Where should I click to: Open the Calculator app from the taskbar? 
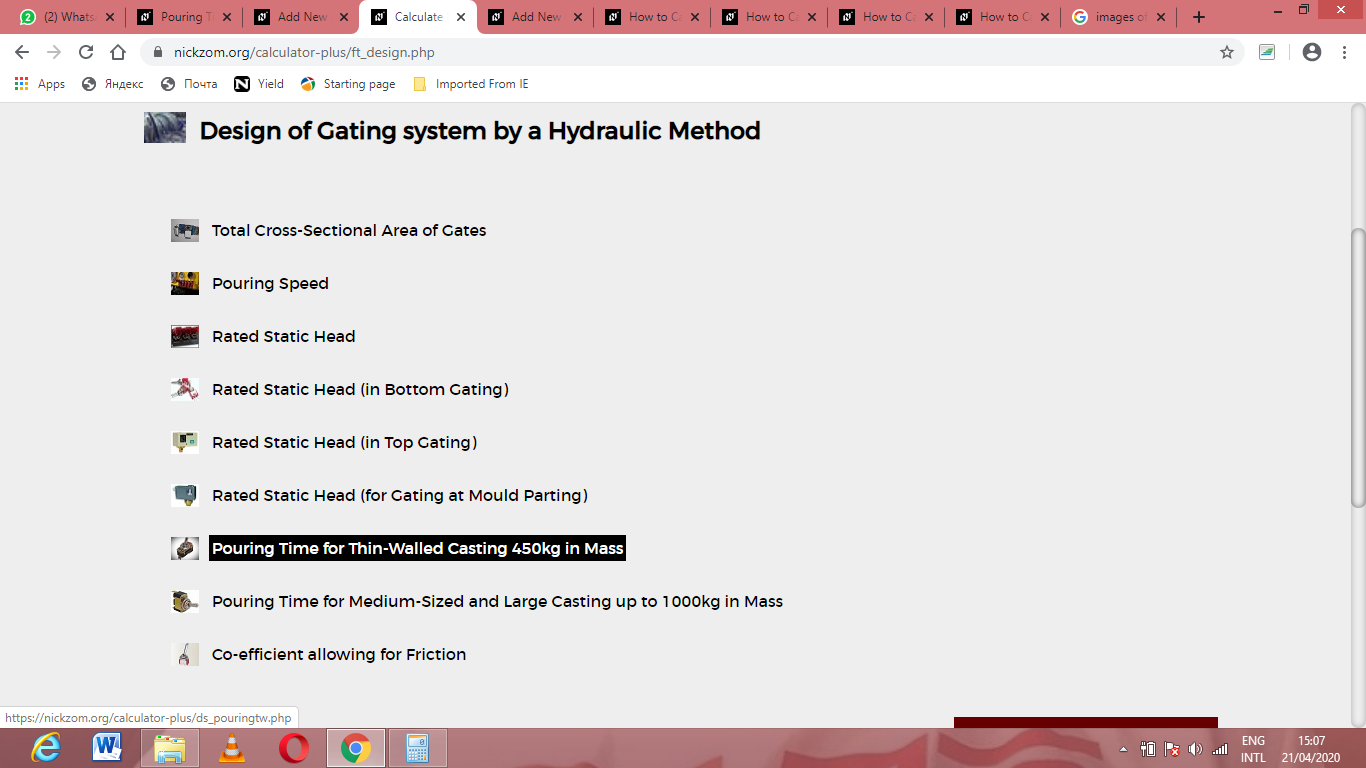(x=418, y=748)
